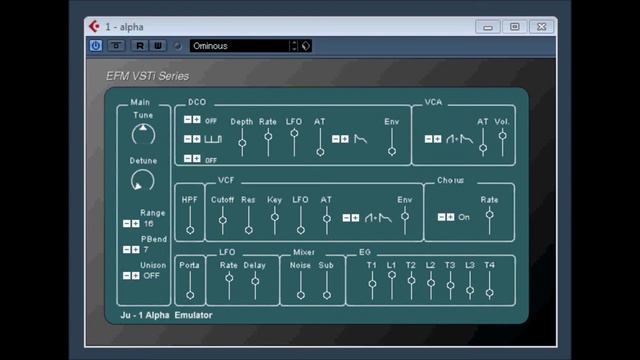Decrease Range with minus button

127,224
